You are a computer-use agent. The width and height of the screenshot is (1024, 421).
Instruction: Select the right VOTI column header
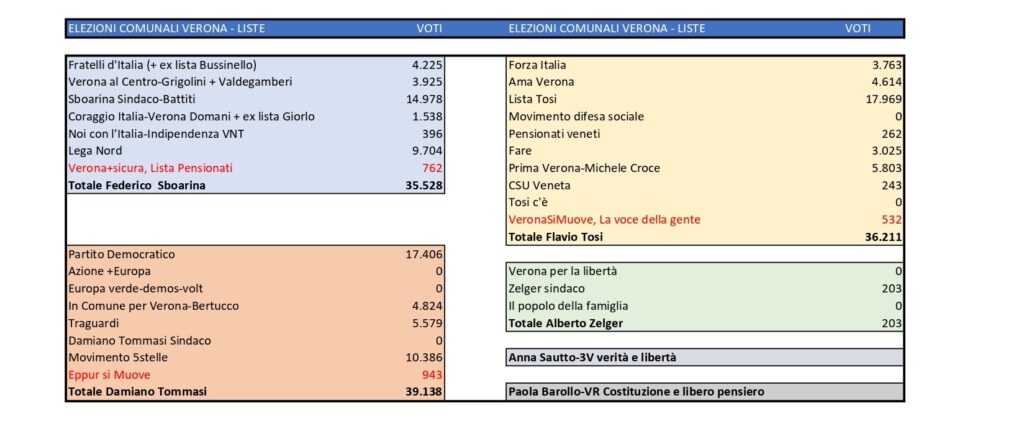coord(857,29)
